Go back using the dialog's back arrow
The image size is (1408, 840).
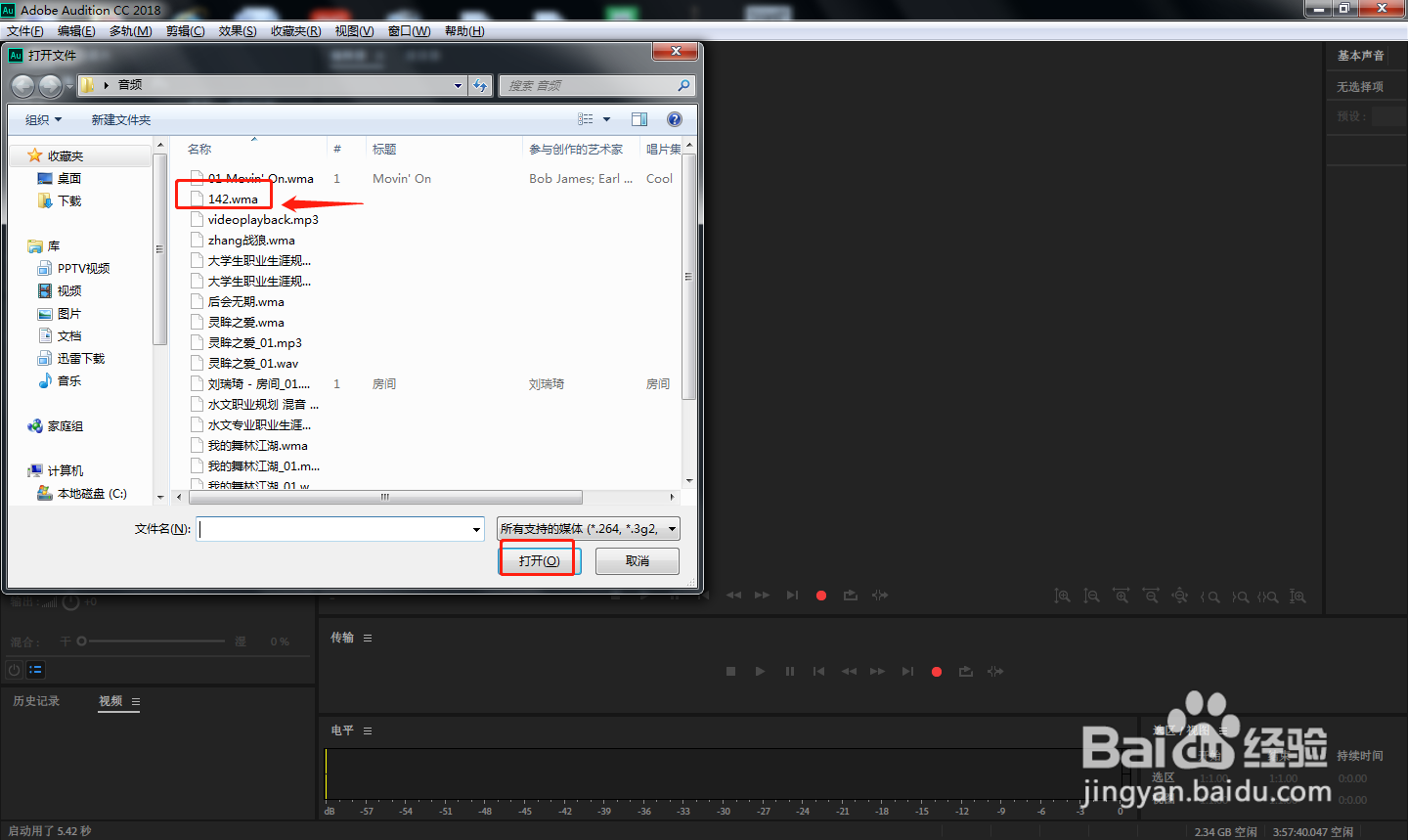(22, 86)
